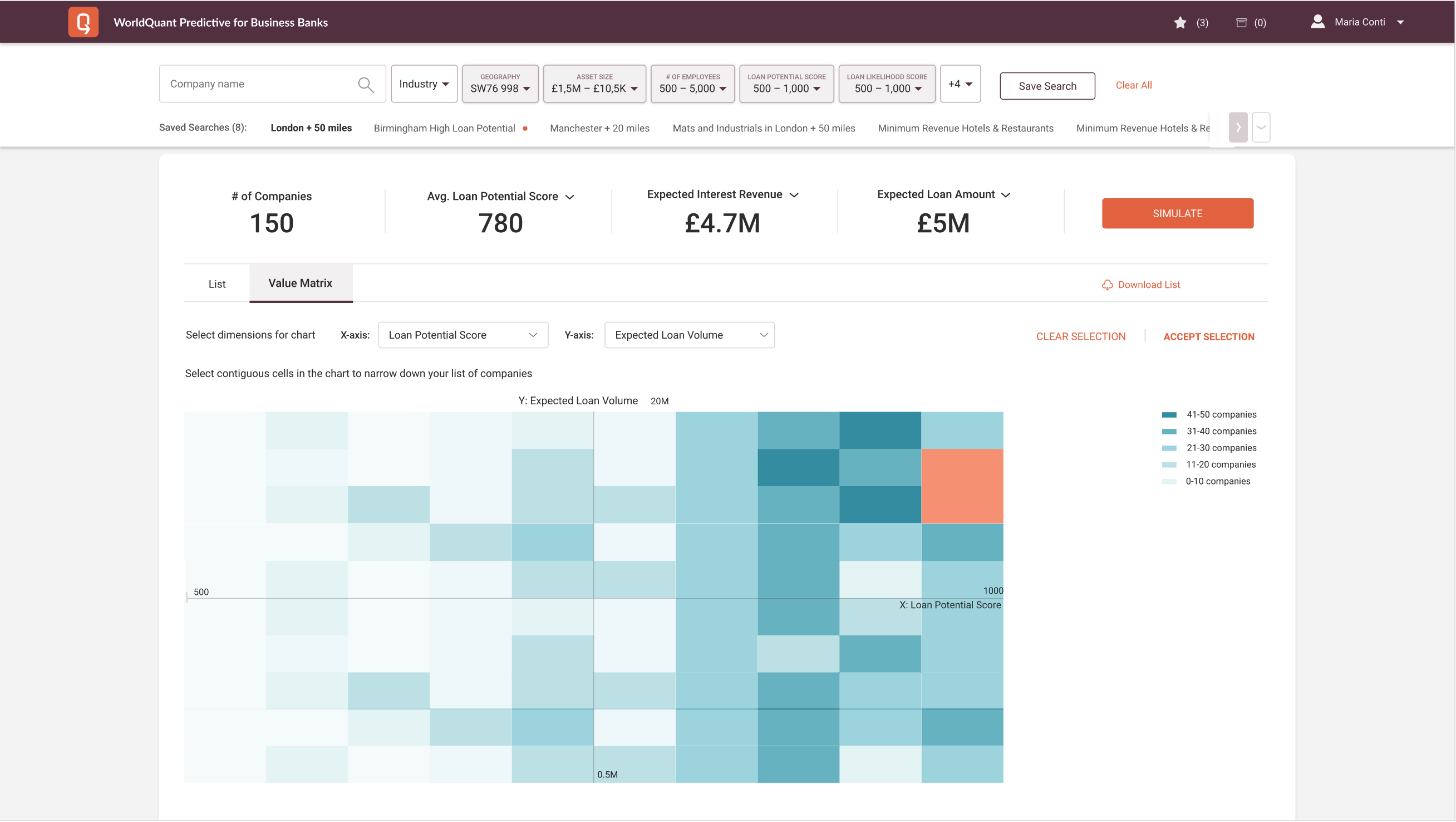Expand Expected Interest Revenue metric chevron
This screenshot has height=822, width=1456.
pyautogui.click(x=794, y=195)
